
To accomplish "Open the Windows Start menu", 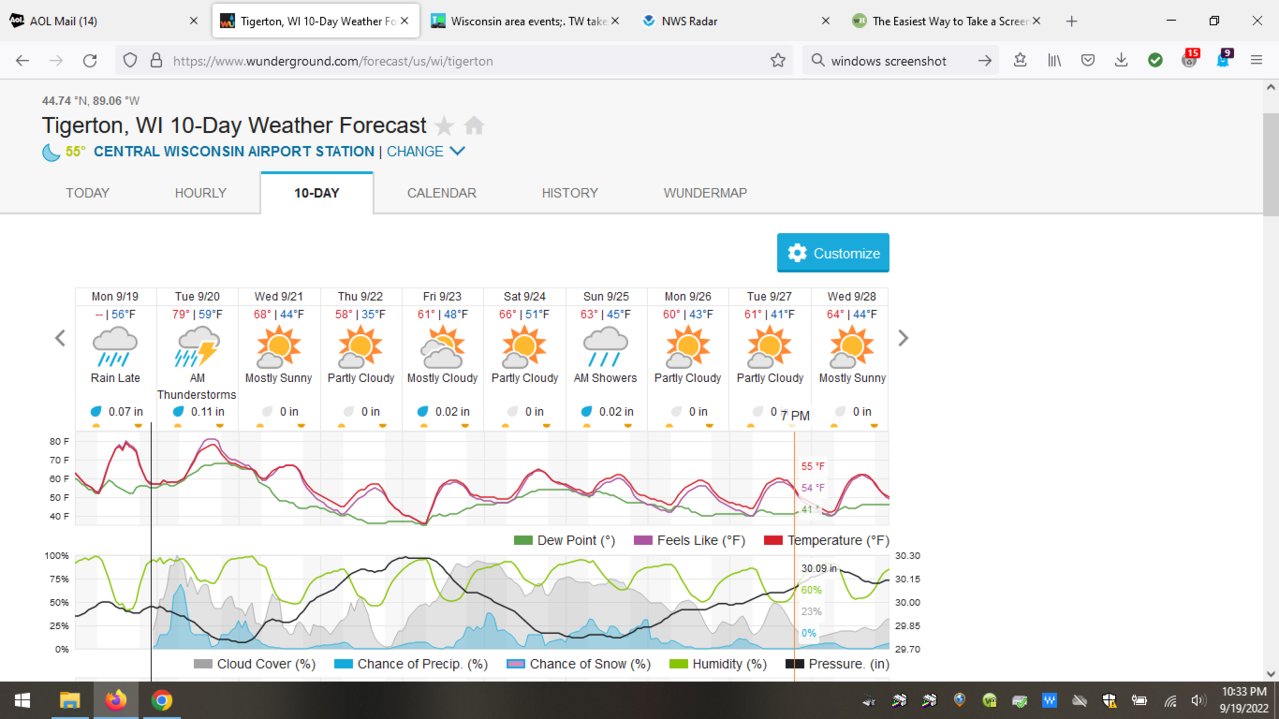I will coord(22,700).
